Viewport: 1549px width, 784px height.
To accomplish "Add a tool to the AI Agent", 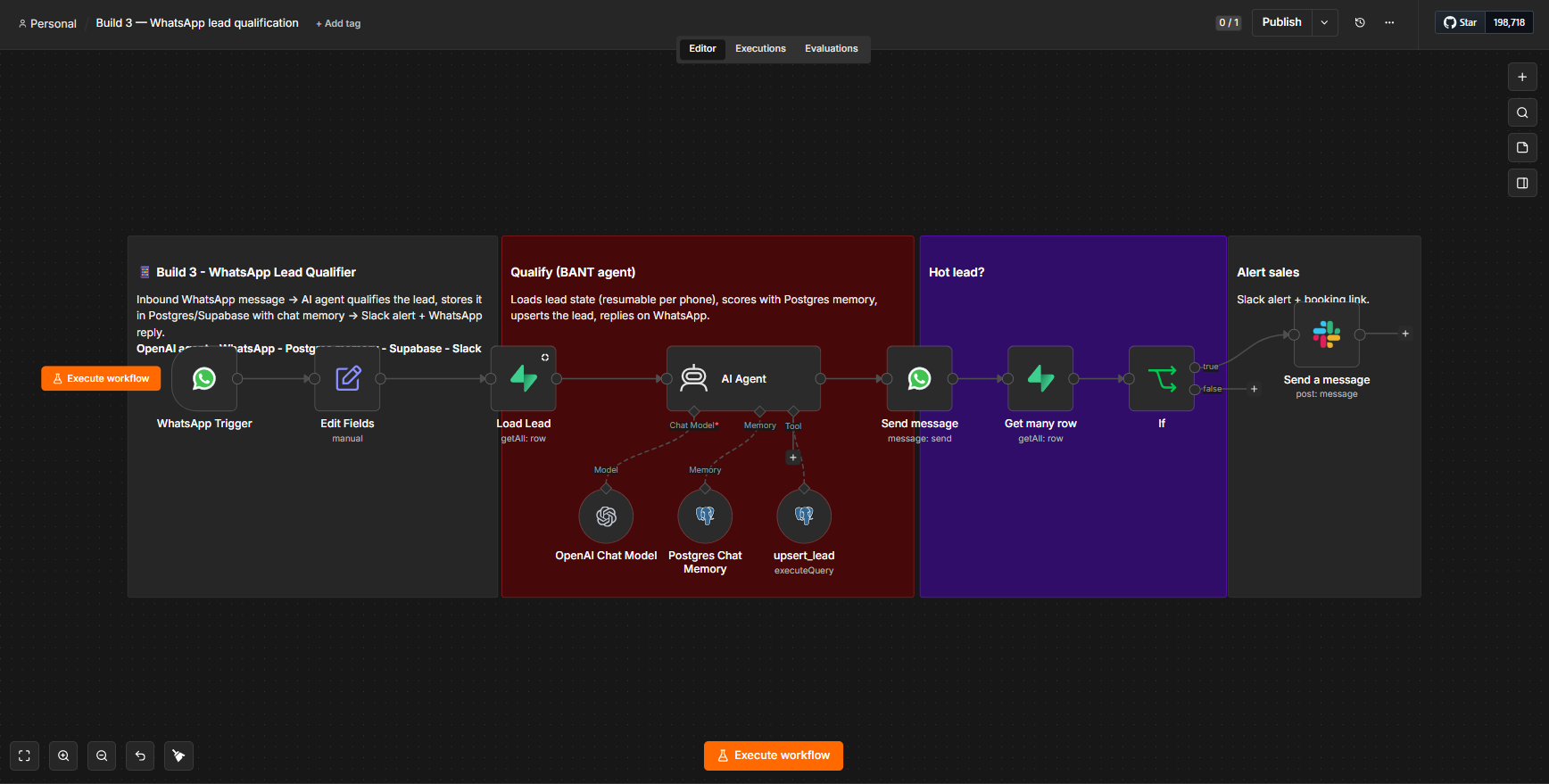I will (793, 458).
